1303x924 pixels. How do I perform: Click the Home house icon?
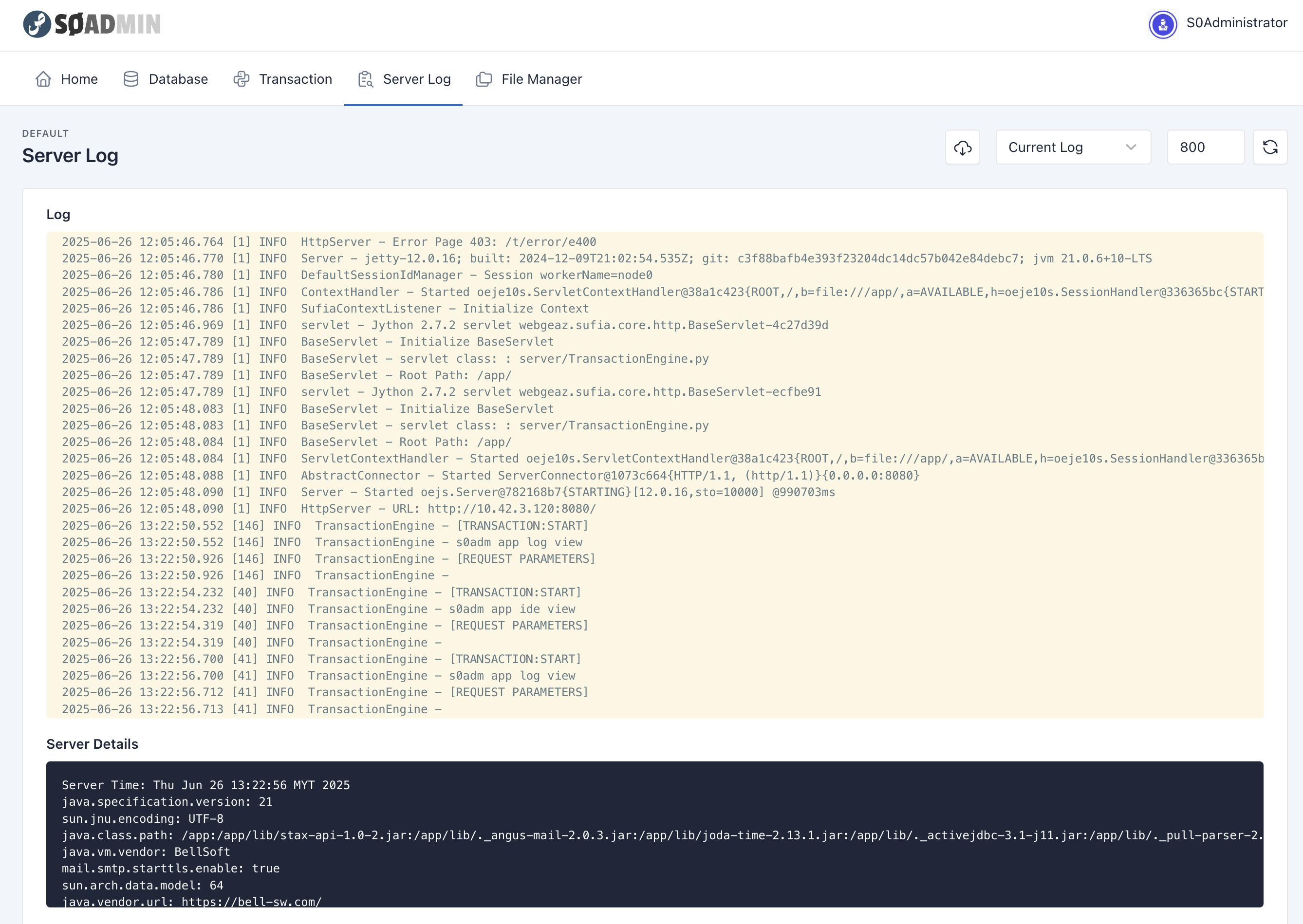[43, 79]
